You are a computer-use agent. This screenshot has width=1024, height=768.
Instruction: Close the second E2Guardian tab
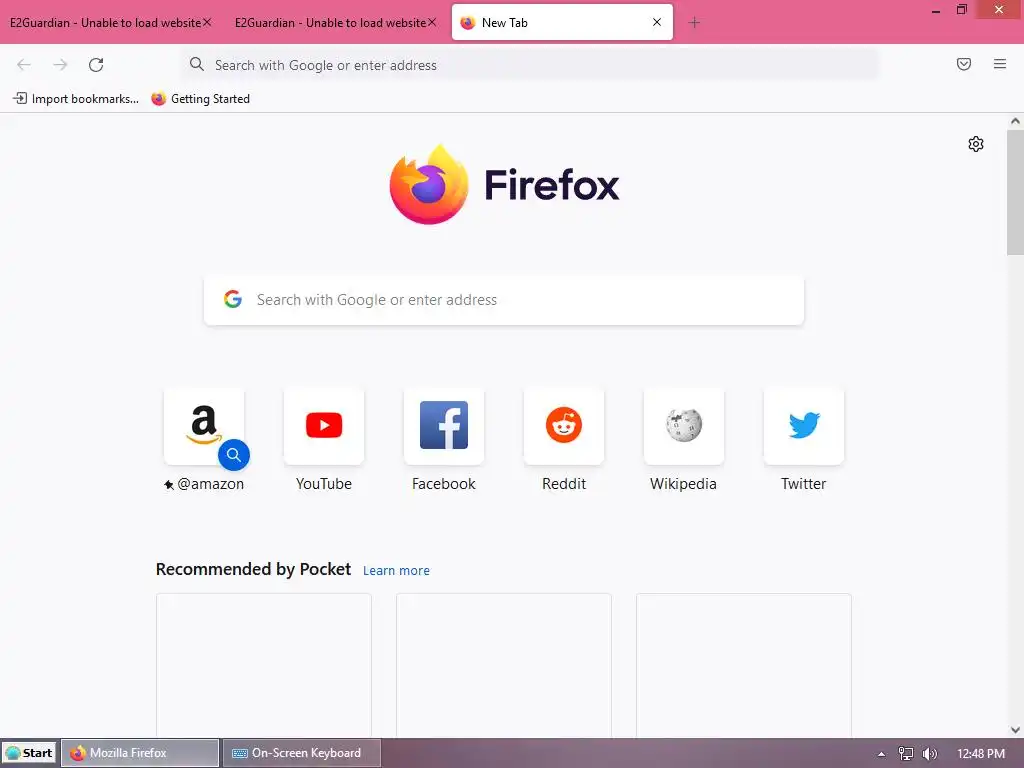(x=432, y=22)
